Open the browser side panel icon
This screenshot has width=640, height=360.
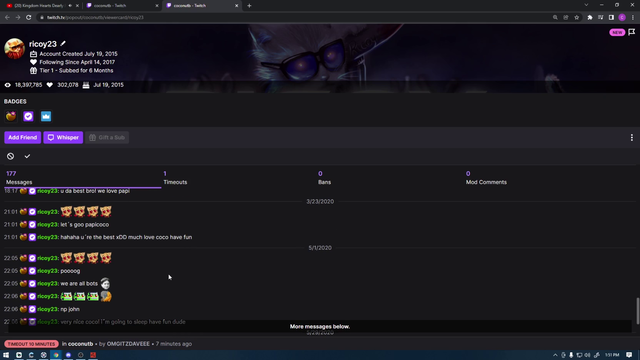click(x=611, y=18)
